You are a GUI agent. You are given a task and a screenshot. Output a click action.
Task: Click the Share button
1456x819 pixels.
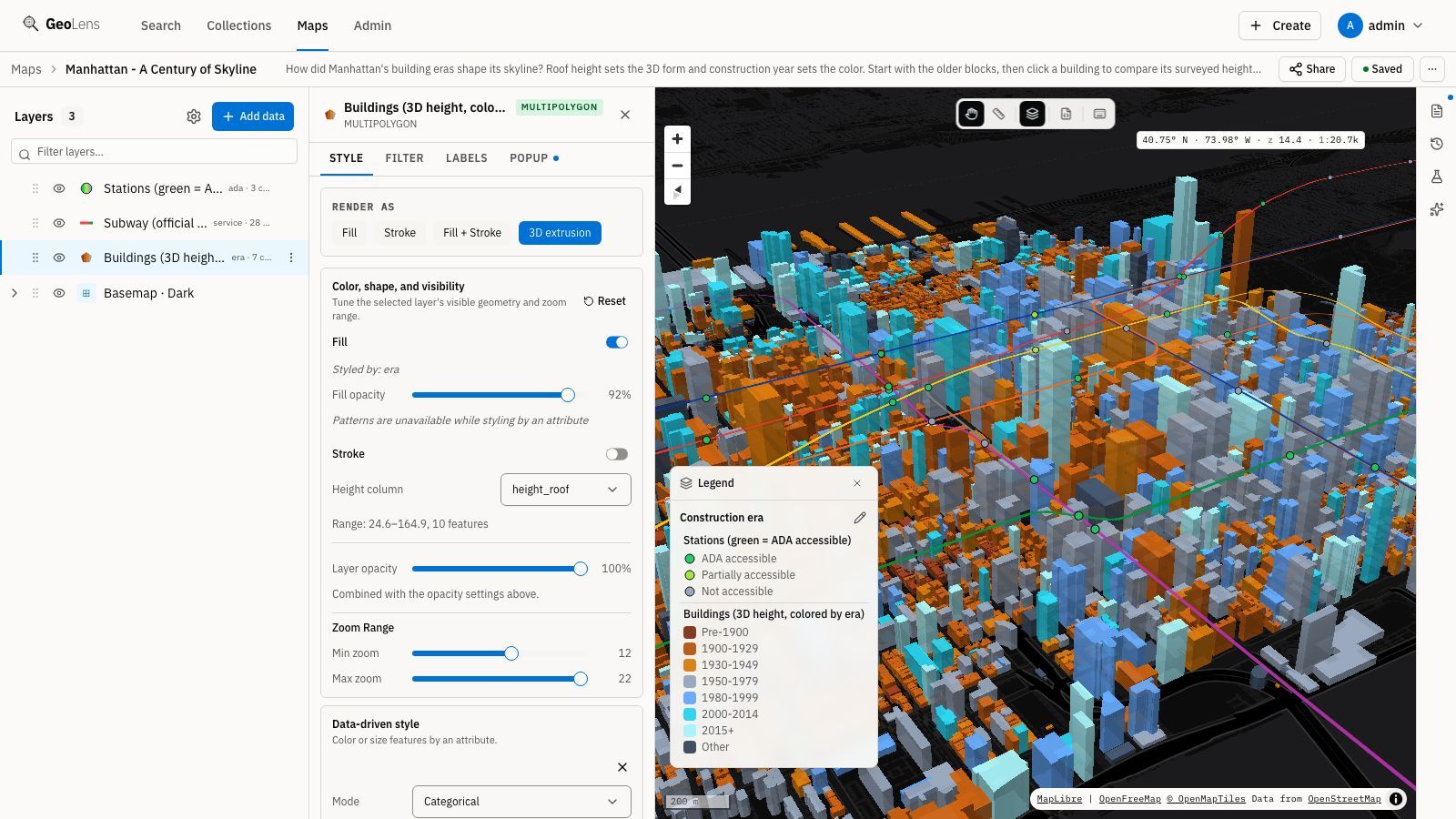1312,69
